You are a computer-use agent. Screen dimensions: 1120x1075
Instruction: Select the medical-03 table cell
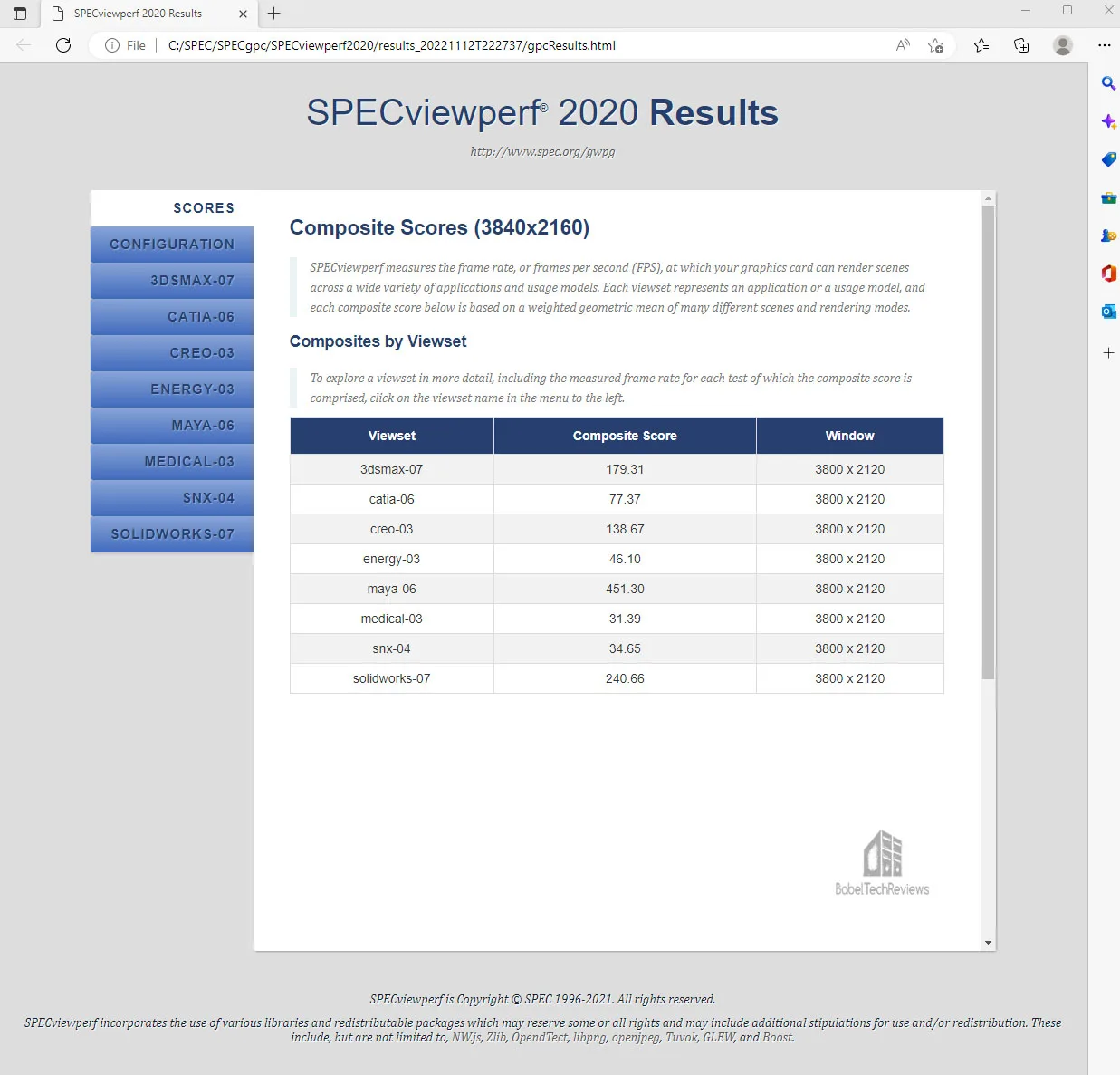tap(392, 619)
